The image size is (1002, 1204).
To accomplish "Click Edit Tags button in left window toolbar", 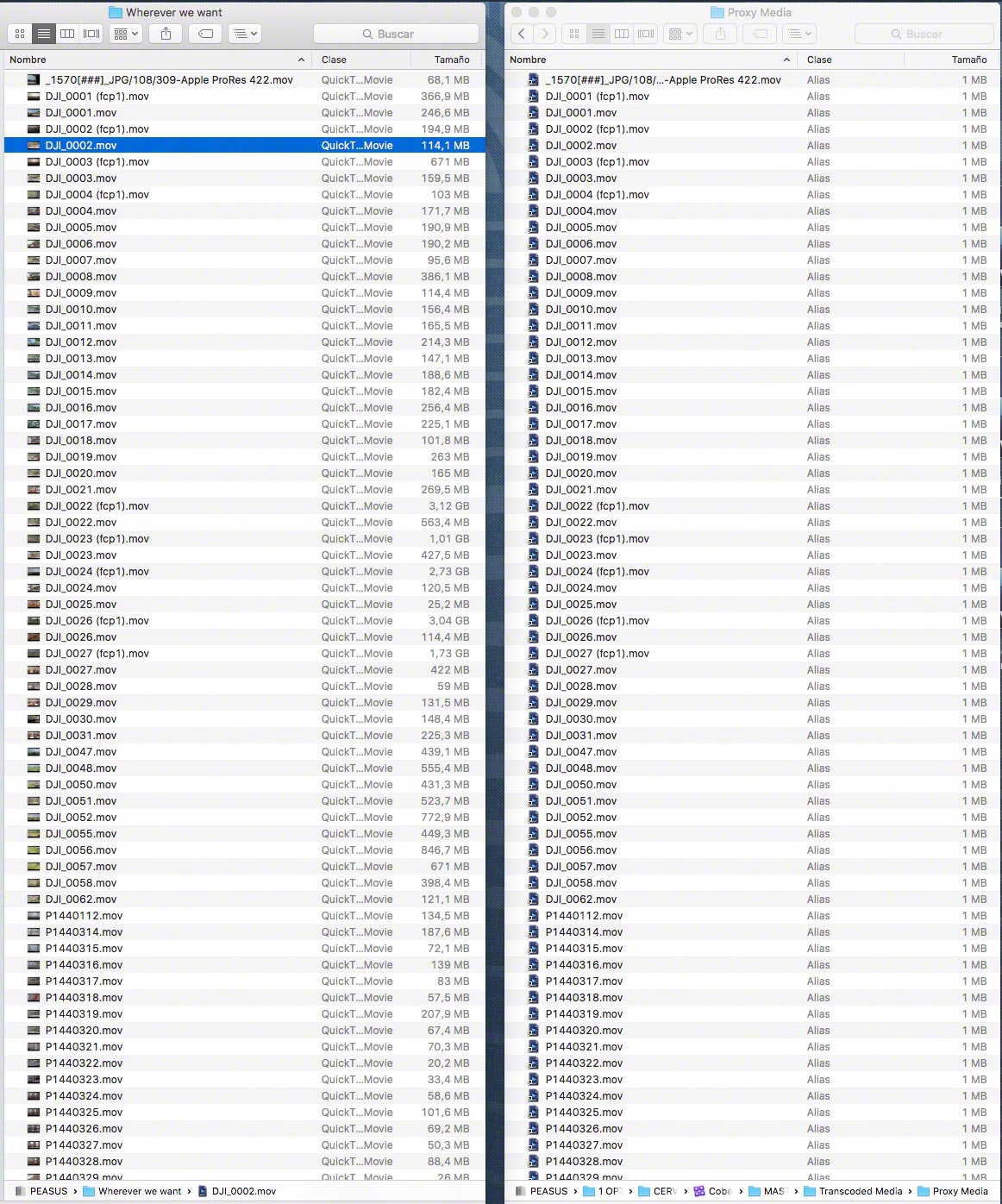I will pyautogui.click(x=205, y=34).
